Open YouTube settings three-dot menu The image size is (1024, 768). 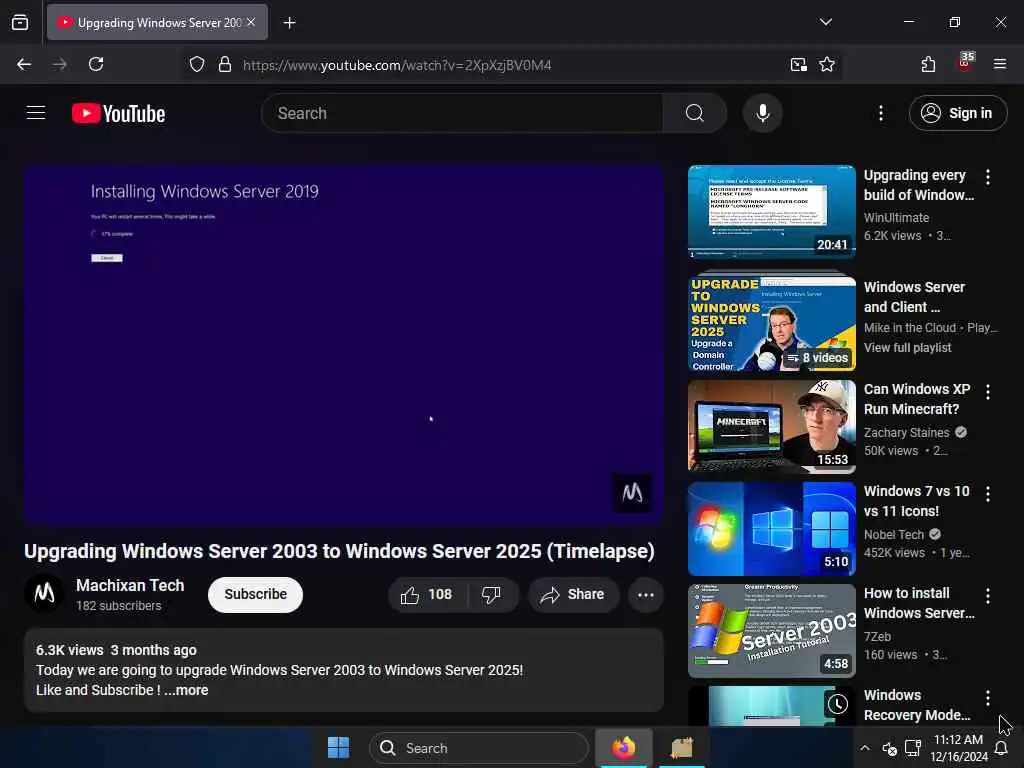(x=880, y=113)
